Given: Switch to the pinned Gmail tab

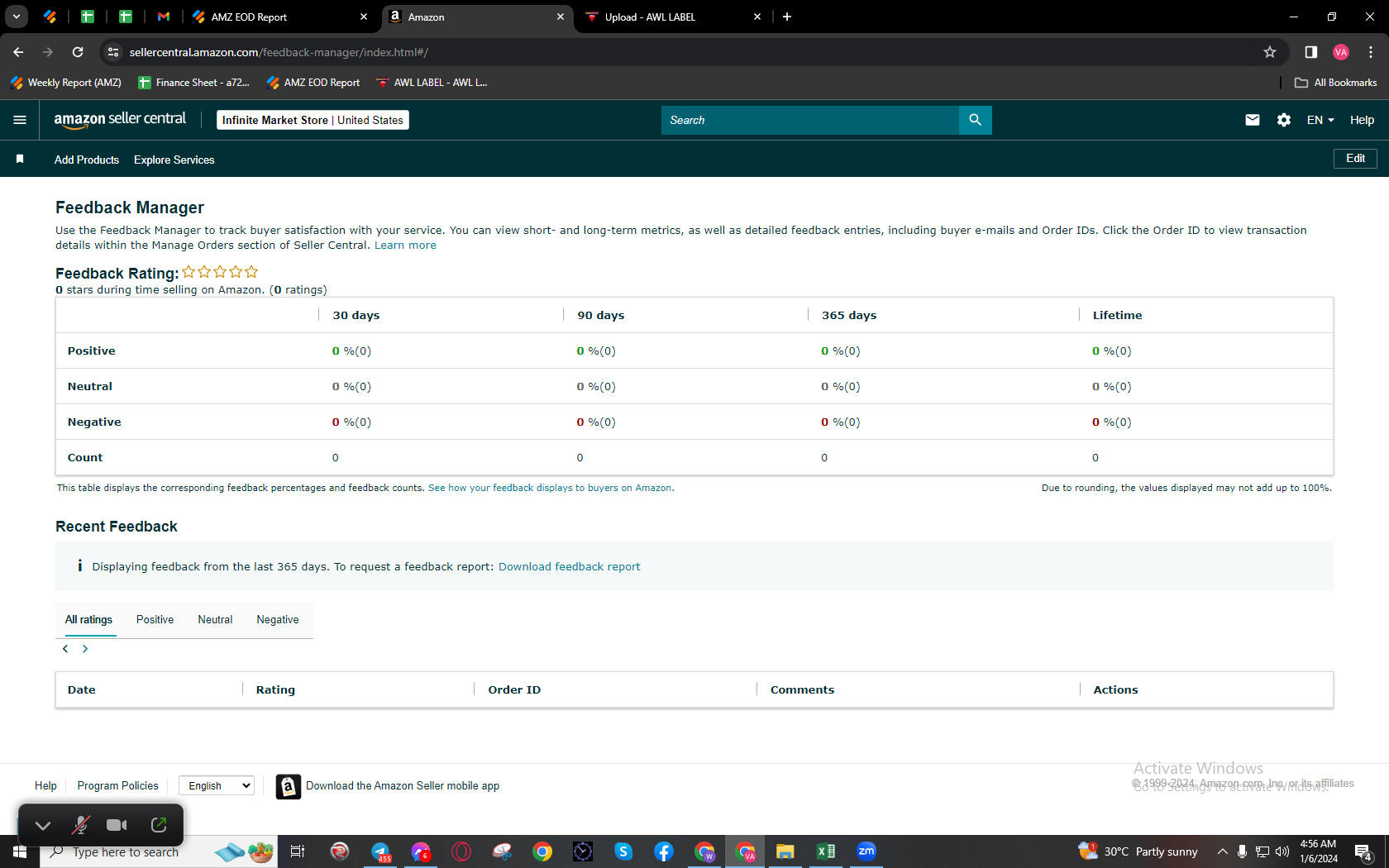Looking at the screenshot, I should pos(164,17).
